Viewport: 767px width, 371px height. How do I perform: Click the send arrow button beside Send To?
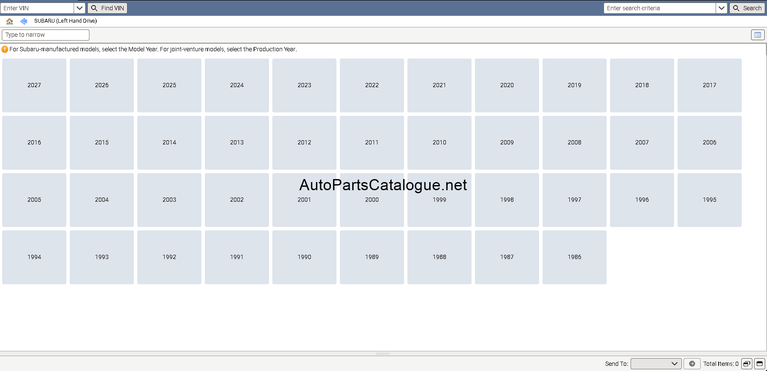692,364
